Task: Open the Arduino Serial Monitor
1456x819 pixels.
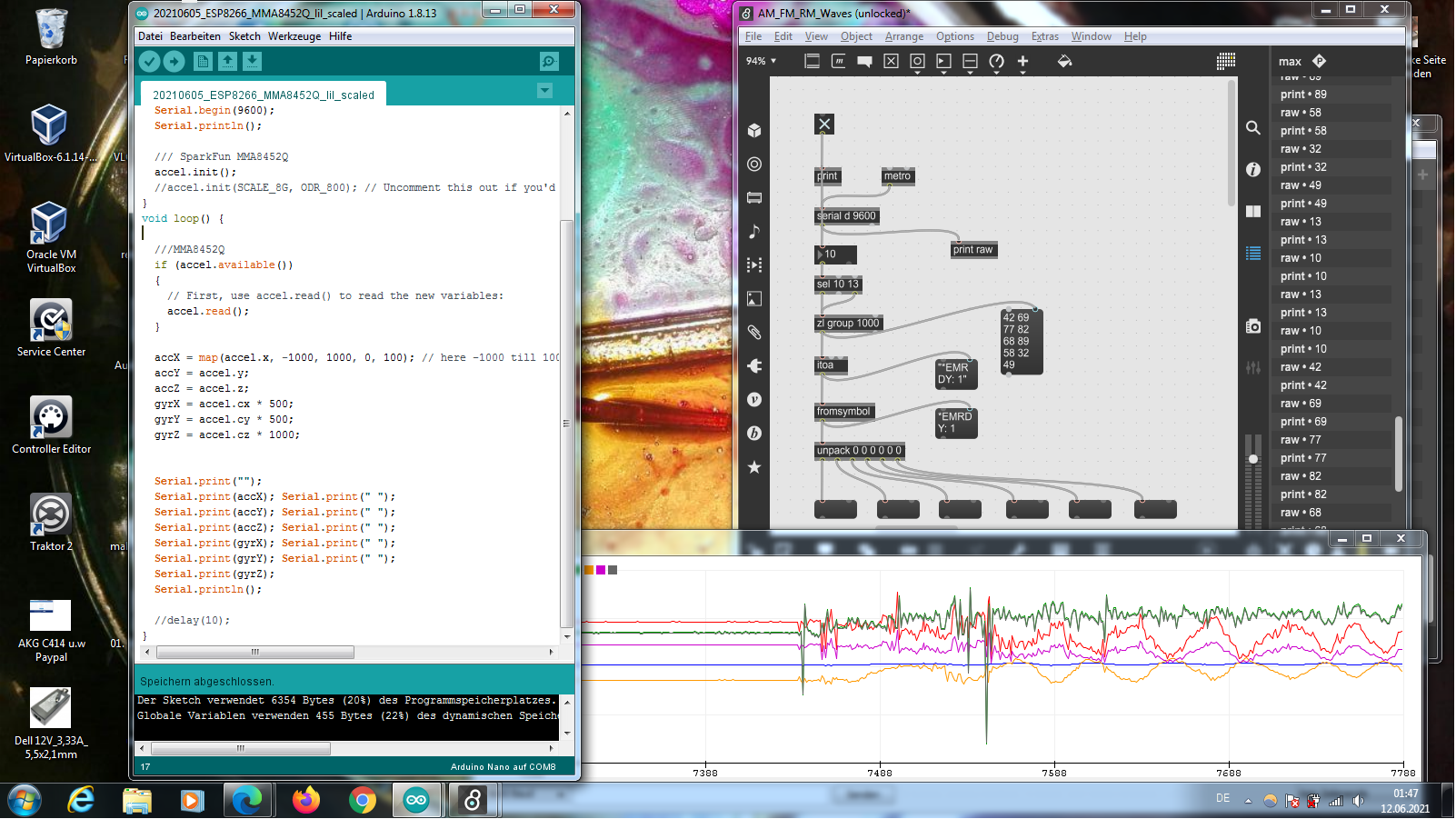Action: pyautogui.click(x=549, y=61)
